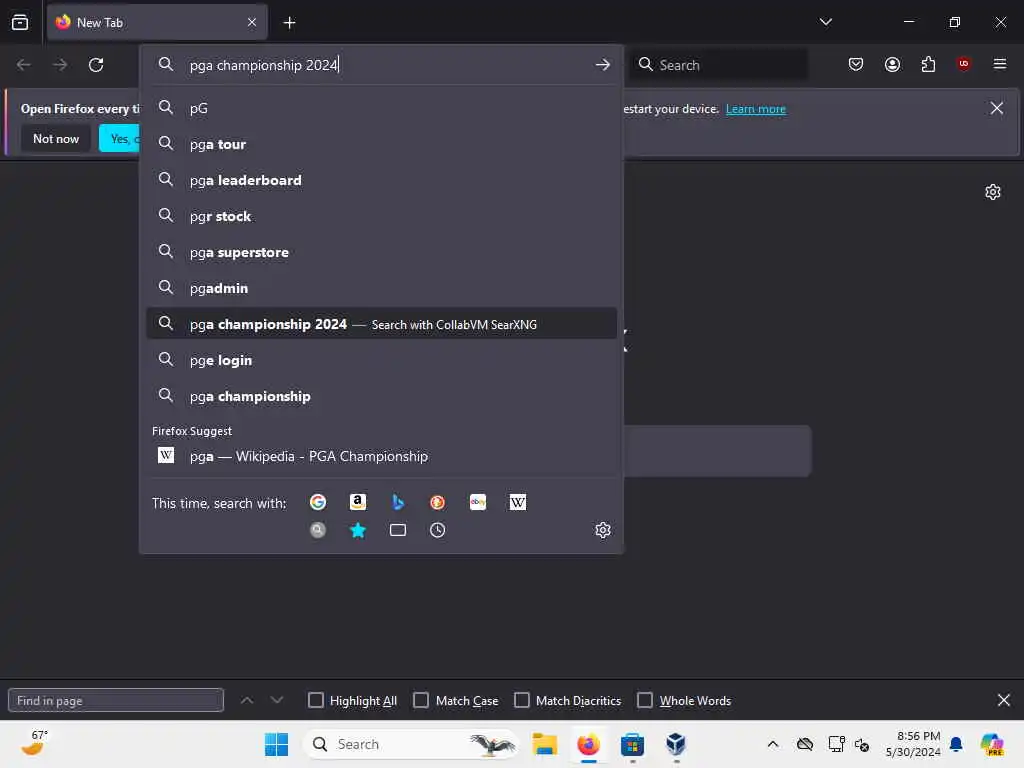Click the Go arrow in the address bar
1024x768 pixels.
(602, 65)
